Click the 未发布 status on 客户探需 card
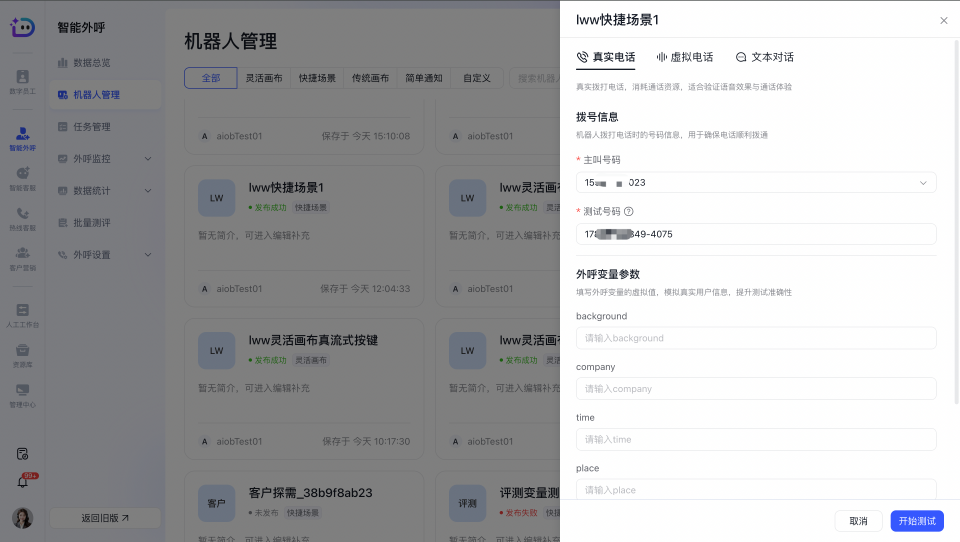Viewport: 960px width, 542px height. (x=264, y=513)
